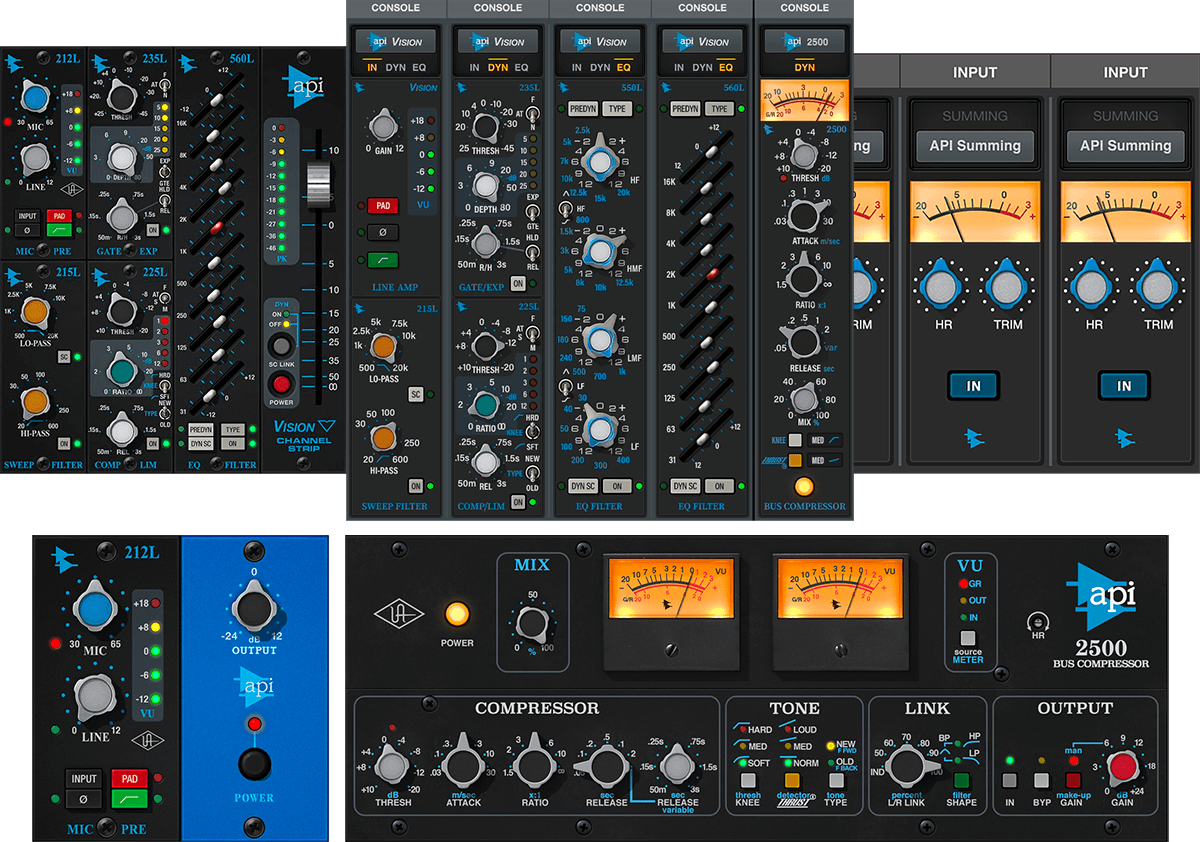This screenshot has width=1200, height=842.
Task: Click API arrow logo under first API Summing
Action: click(x=974, y=437)
